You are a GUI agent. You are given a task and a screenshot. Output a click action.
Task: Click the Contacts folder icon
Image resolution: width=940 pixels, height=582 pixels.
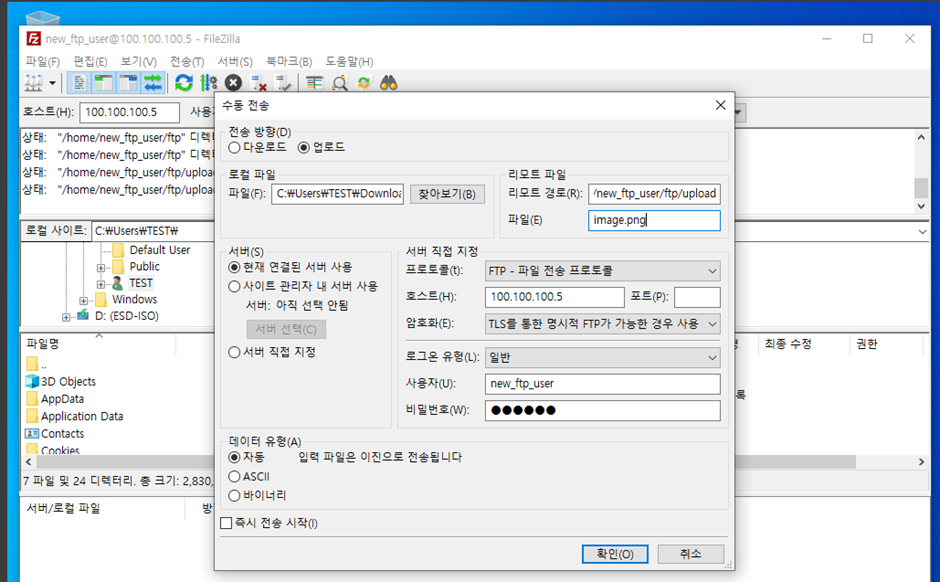tap(32, 433)
